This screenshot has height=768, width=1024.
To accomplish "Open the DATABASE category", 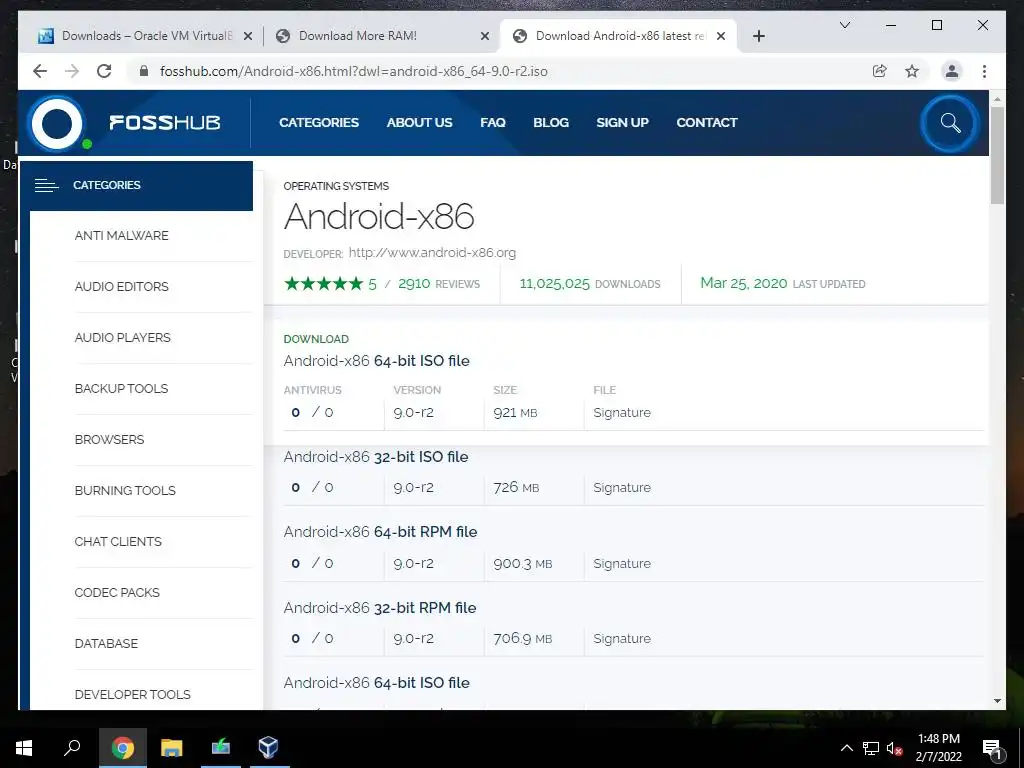I will (106, 643).
